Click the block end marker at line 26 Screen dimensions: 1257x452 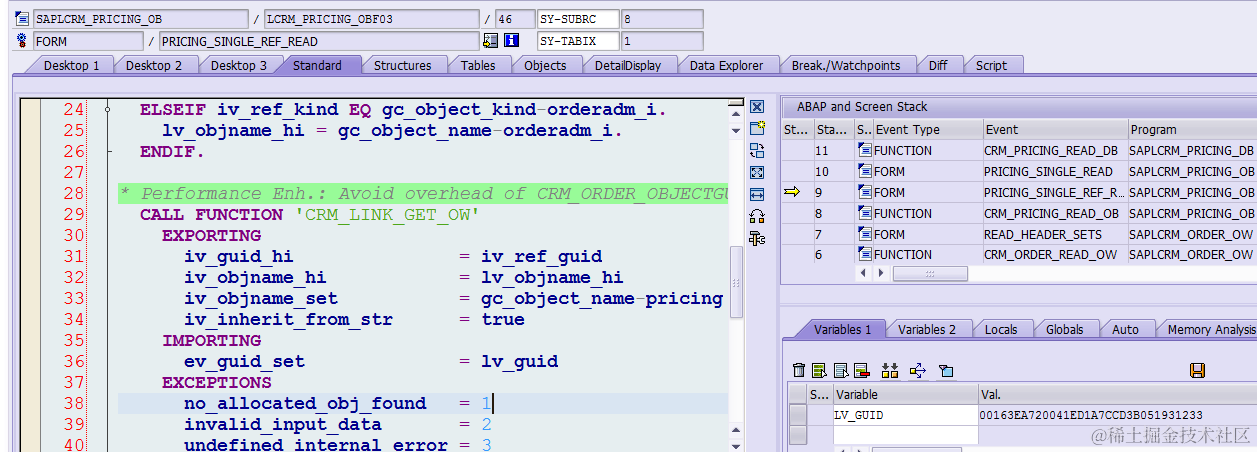(x=108, y=152)
